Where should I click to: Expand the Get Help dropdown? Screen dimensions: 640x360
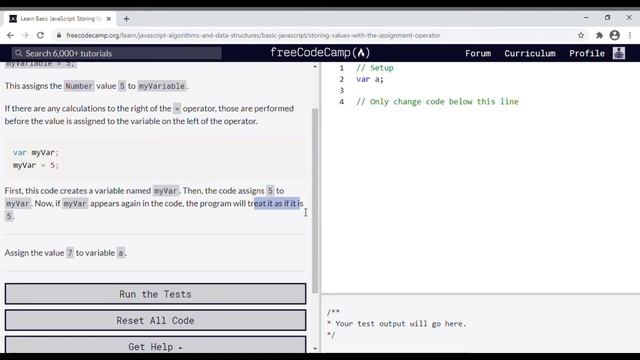[156, 345]
